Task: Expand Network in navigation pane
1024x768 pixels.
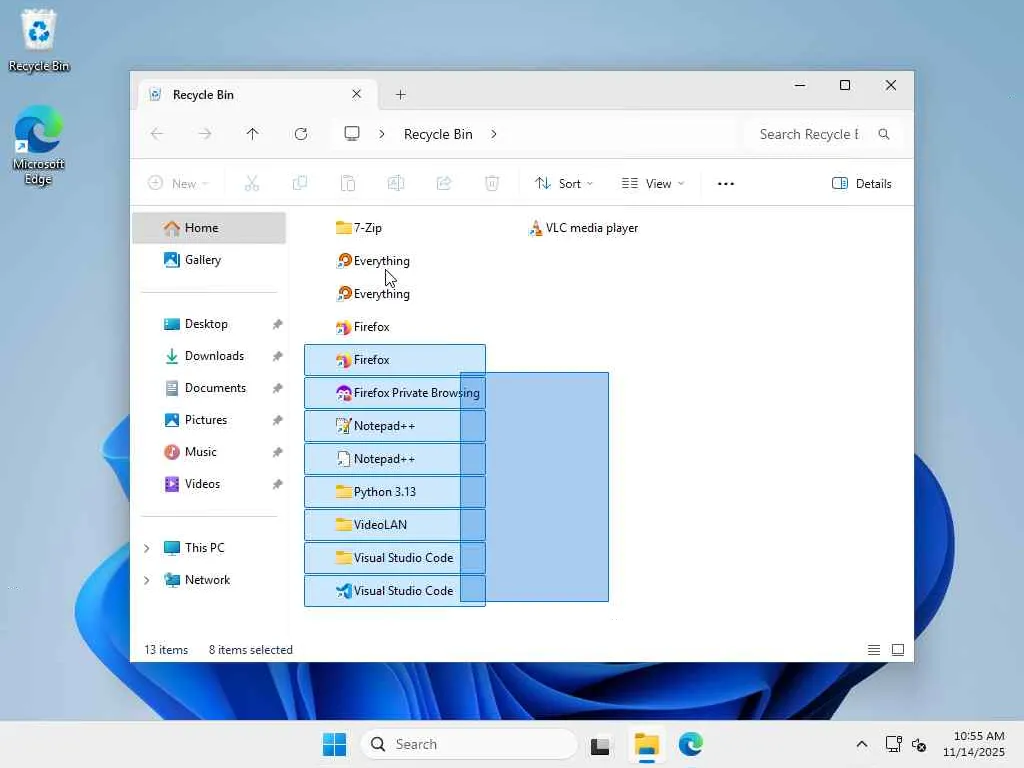Action: pos(147,580)
